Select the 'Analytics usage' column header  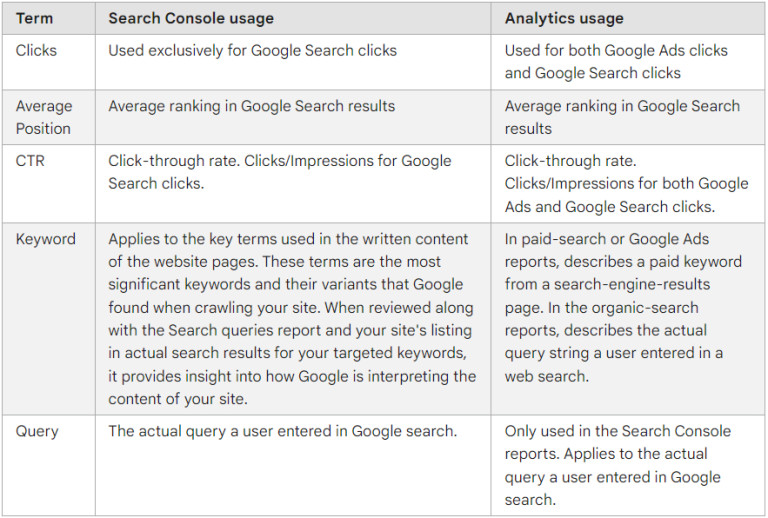click(x=564, y=18)
